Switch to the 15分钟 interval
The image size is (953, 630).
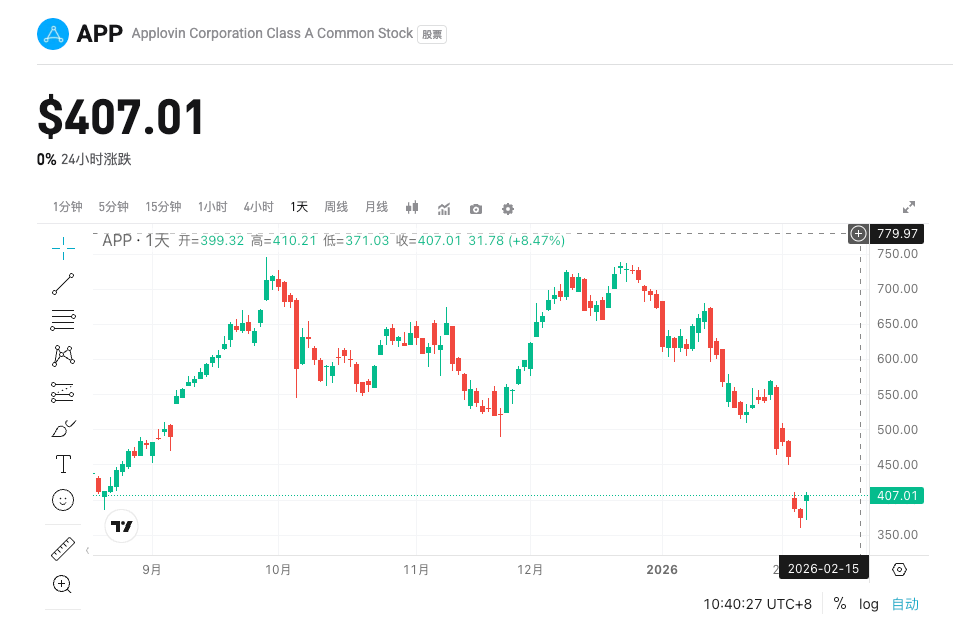(163, 206)
